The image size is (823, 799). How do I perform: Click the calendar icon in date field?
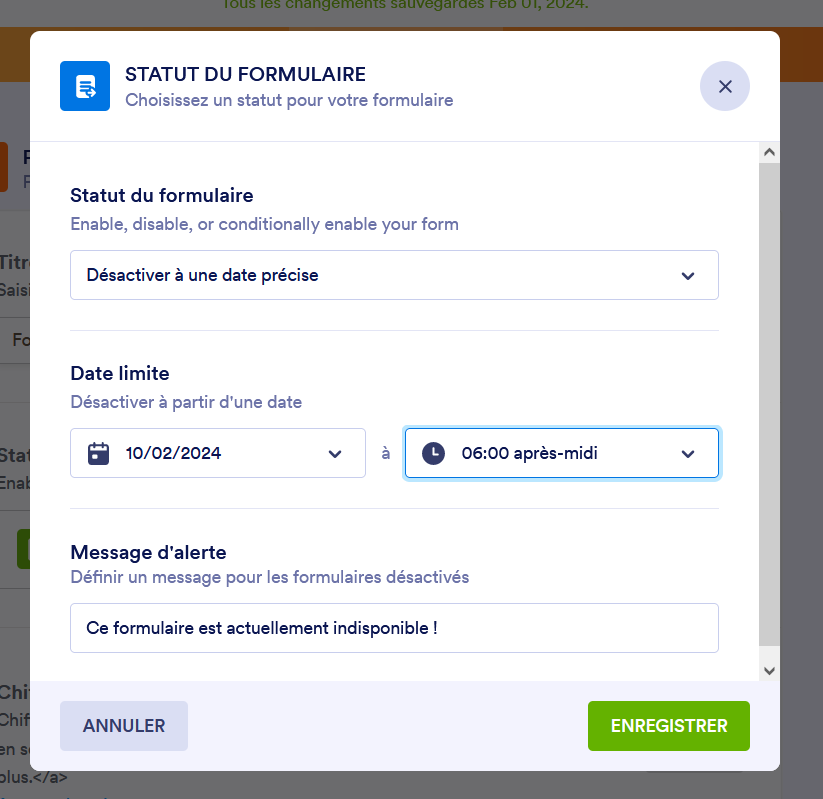point(98,453)
